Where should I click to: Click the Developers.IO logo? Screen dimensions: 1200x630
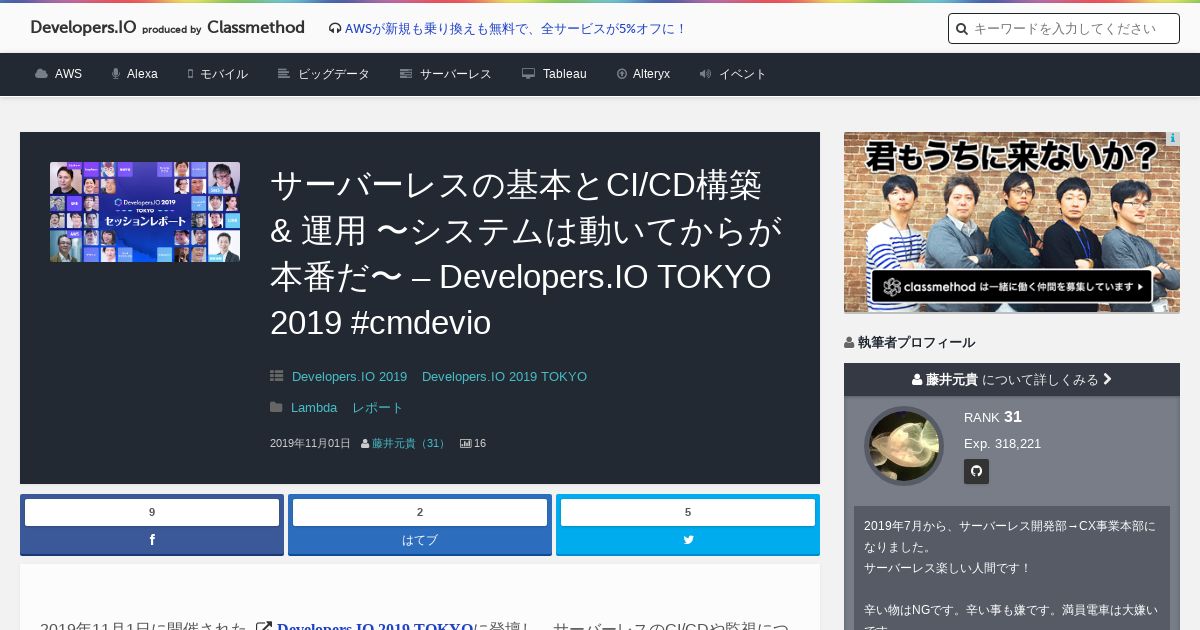click(167, 28)
